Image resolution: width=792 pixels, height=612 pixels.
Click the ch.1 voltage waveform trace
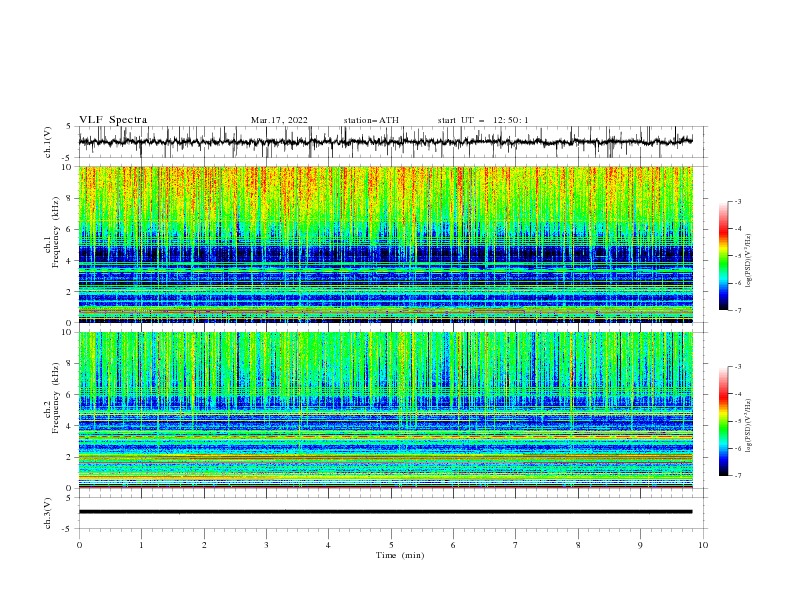click(x=385, y=142)
